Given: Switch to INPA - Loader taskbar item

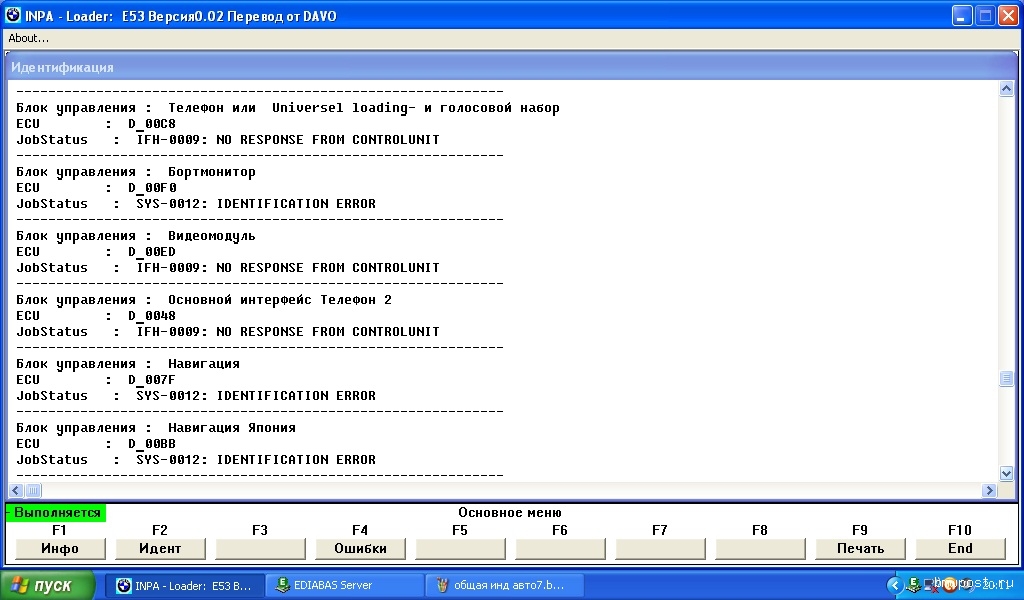Looking at the screenshot, I should coord(185,585).
